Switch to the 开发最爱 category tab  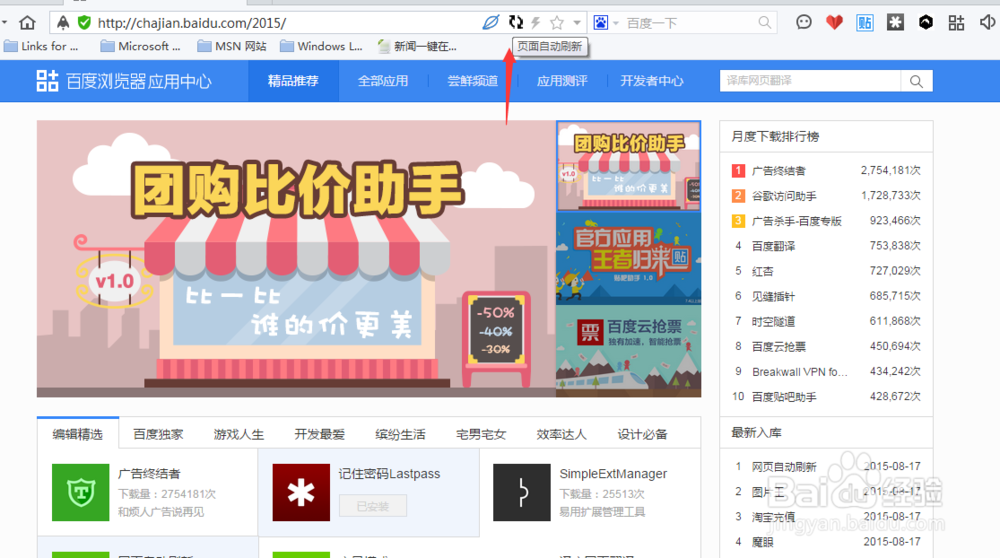[320, 434]
